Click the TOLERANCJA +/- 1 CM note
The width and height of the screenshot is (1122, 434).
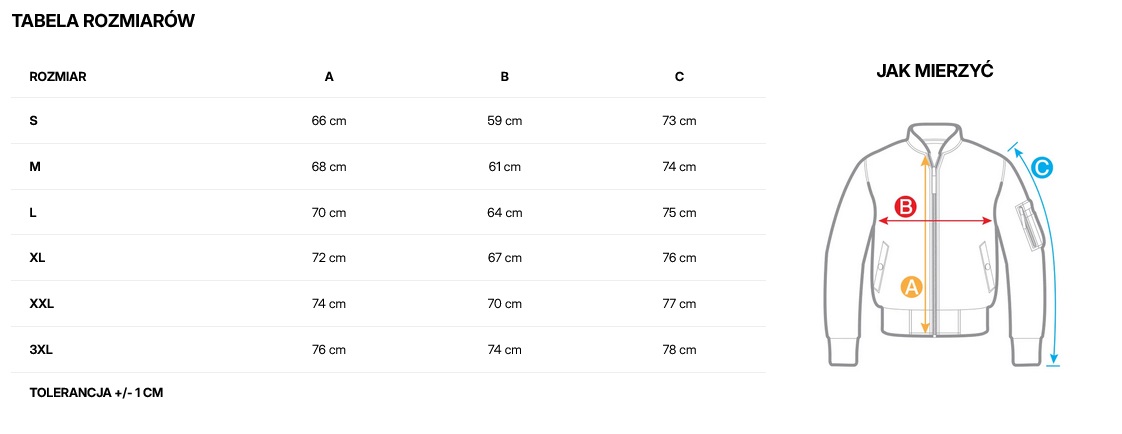[x=96, y=393]
